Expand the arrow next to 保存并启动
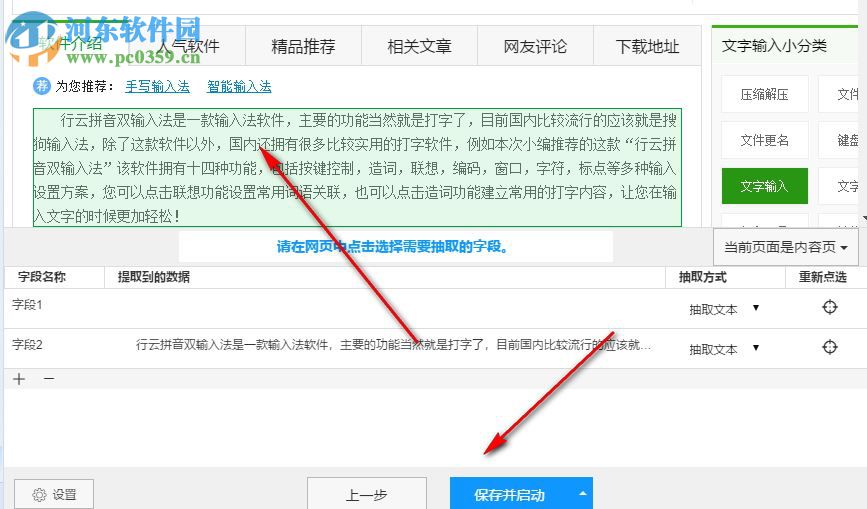 click(x=582, y=493)
